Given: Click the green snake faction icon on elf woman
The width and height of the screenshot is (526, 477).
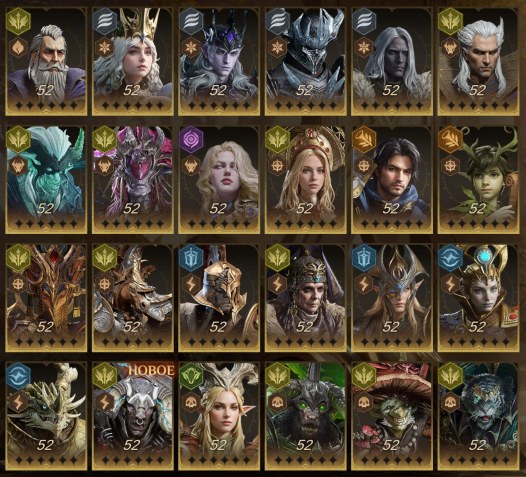Looking at the screenshot, I should (191, 376).
